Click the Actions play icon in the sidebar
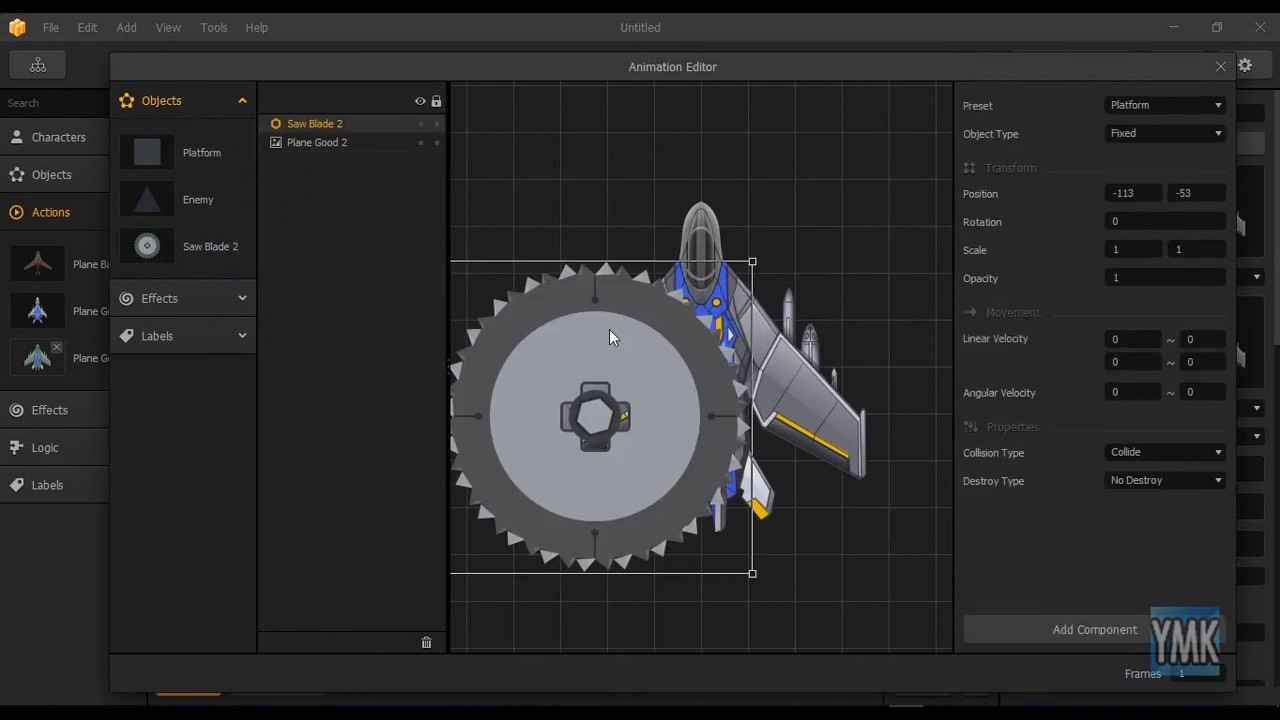Viewport: 1280px width, 720px height. 17,212
